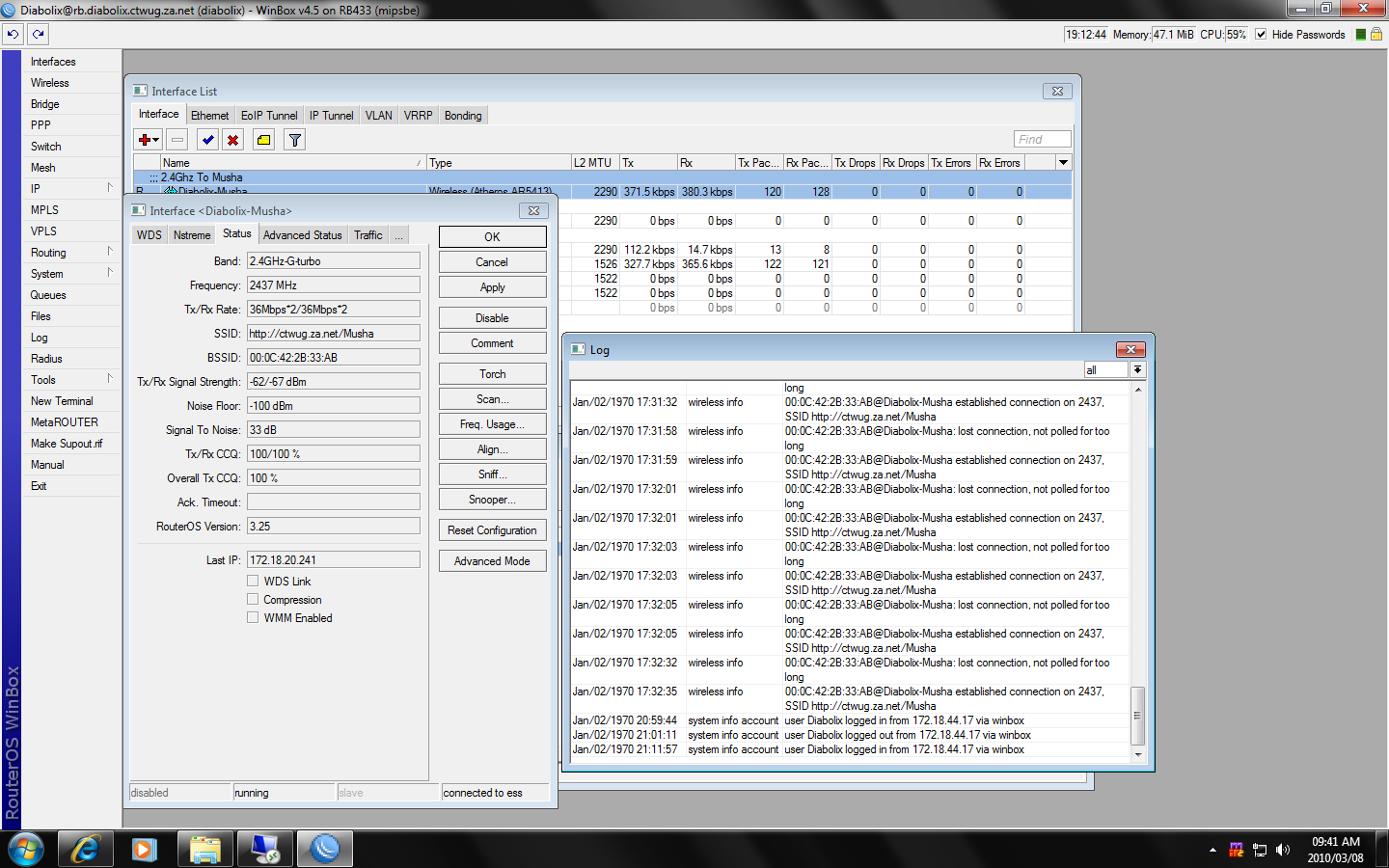Open Windows Explorer folder taskbar icon

pos(205,849)
